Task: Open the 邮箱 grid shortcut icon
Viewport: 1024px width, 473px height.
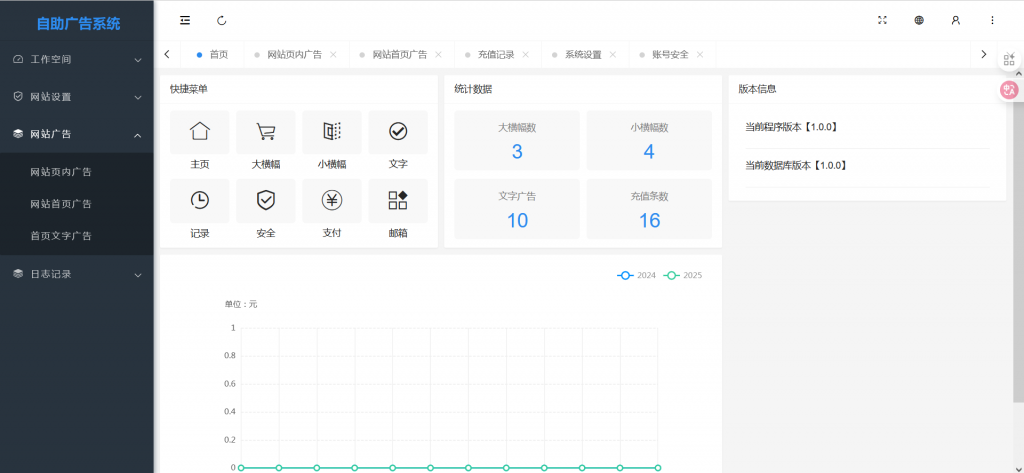Action: point(398,201)
